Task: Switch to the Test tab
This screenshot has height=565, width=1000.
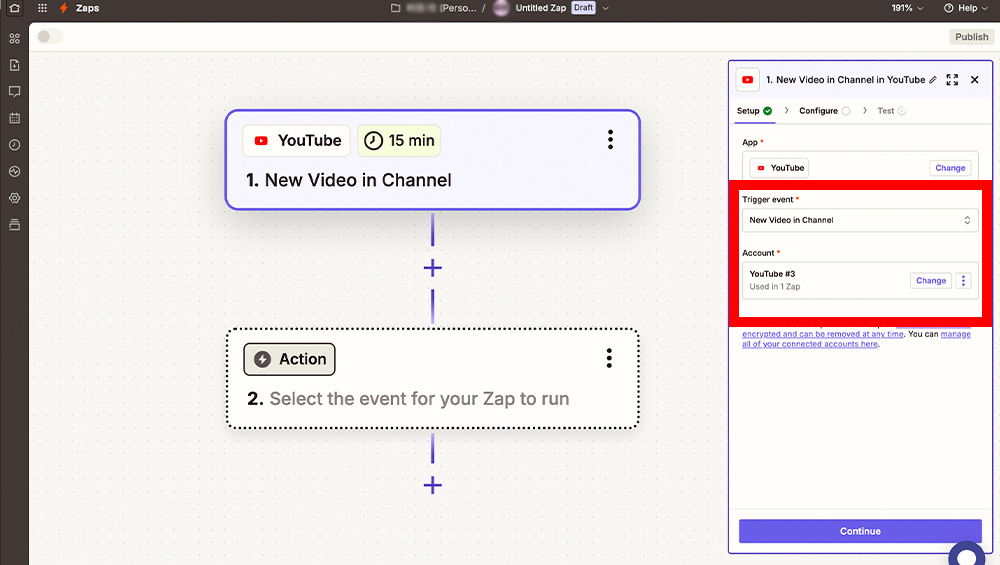Action: point(892,111)
